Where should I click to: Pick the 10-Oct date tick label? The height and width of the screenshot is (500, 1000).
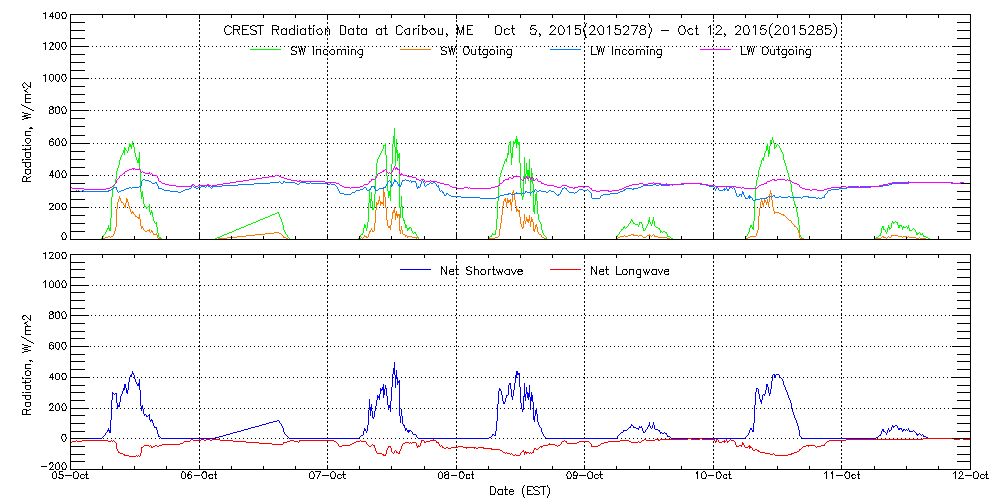pyautogui.click(x=713, y=477)
